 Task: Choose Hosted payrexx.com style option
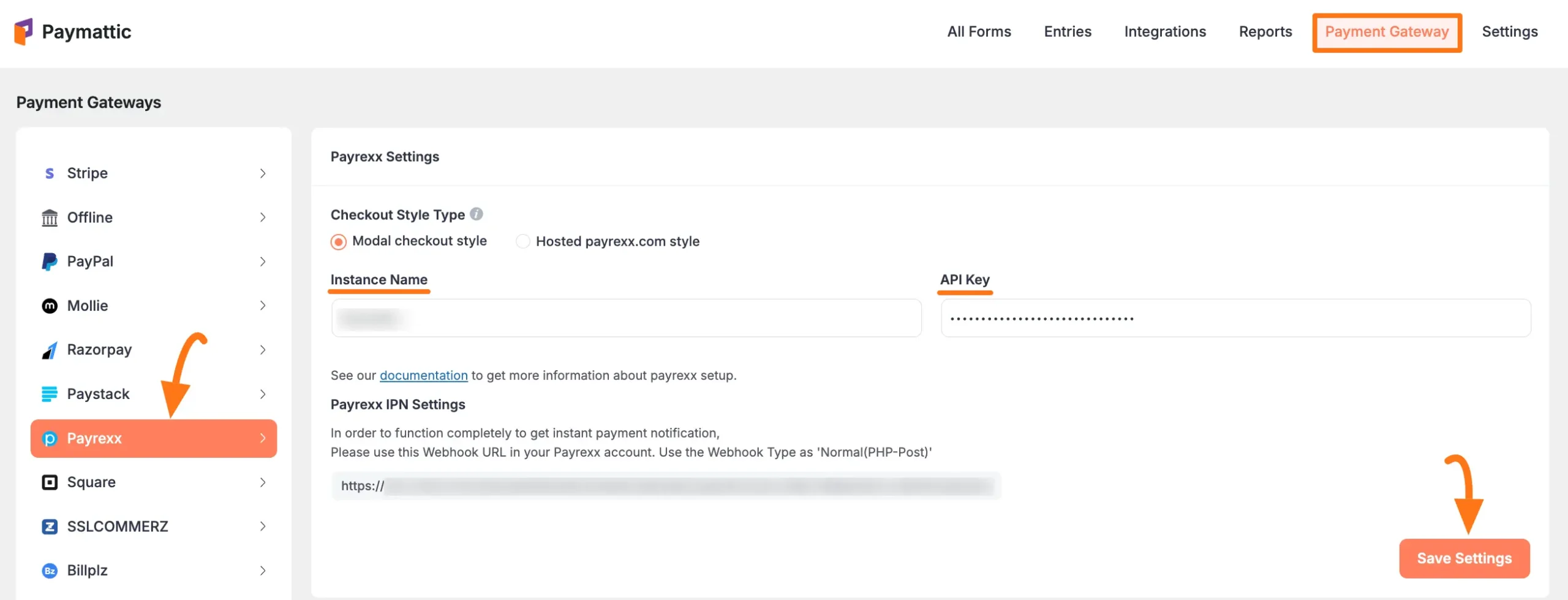pyautogui.click(x=522, y=241)
